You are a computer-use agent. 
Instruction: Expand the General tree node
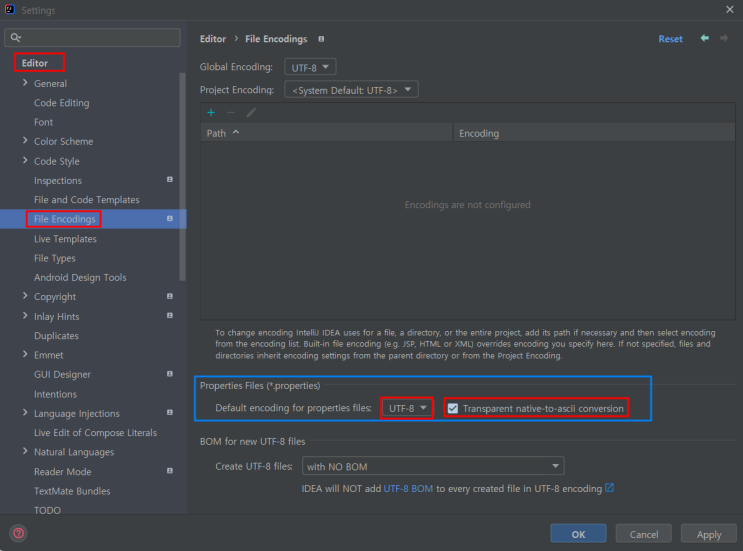click(25, 83)
